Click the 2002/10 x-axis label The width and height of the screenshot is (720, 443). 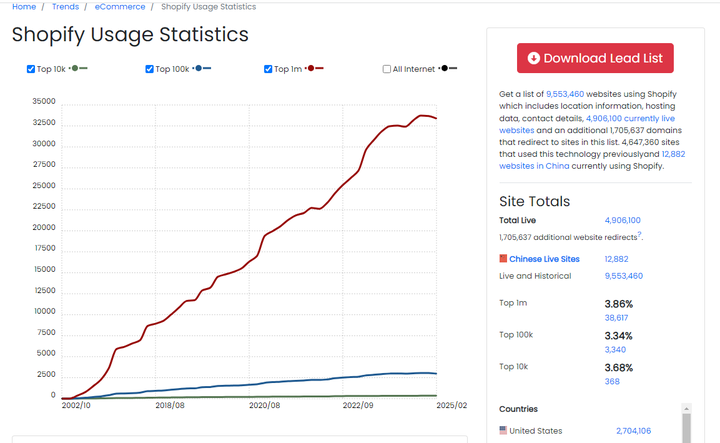pyautogui.click(x=76, y=405)
